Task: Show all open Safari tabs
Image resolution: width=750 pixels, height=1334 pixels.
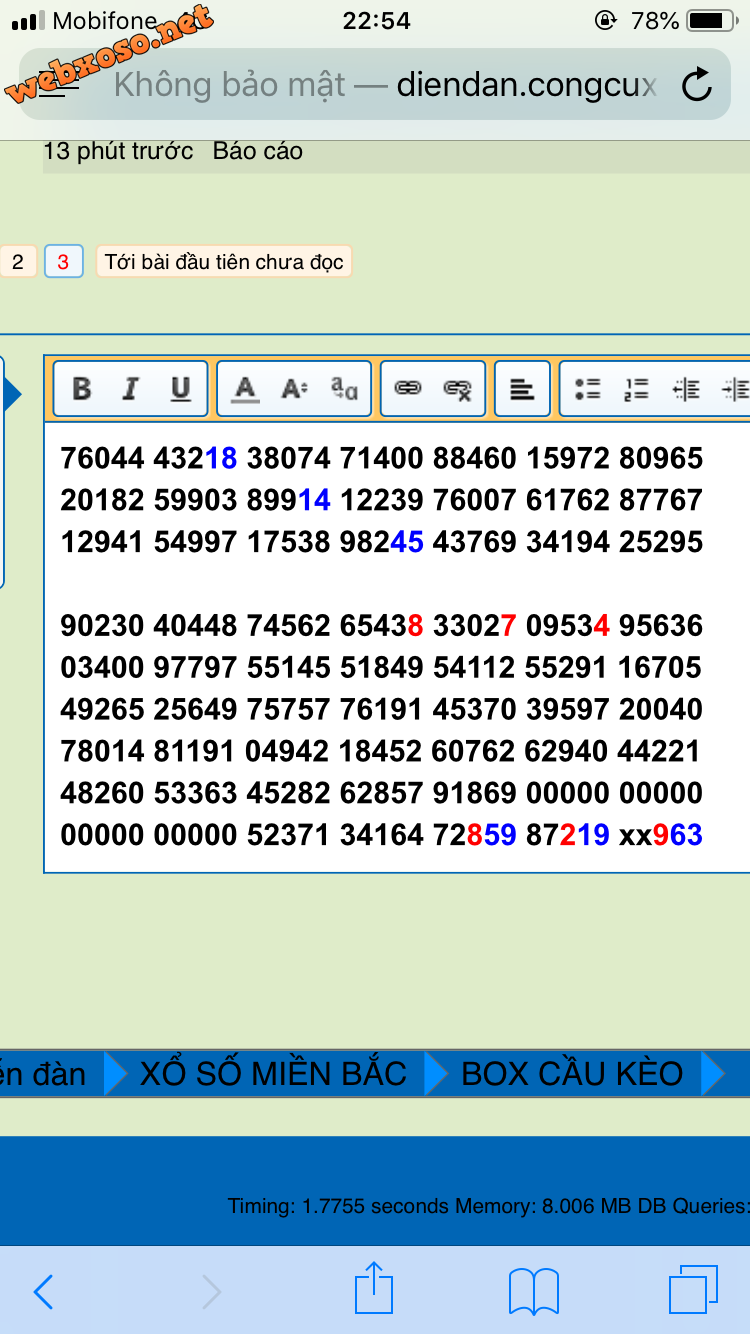Action: pos(693,1290)
